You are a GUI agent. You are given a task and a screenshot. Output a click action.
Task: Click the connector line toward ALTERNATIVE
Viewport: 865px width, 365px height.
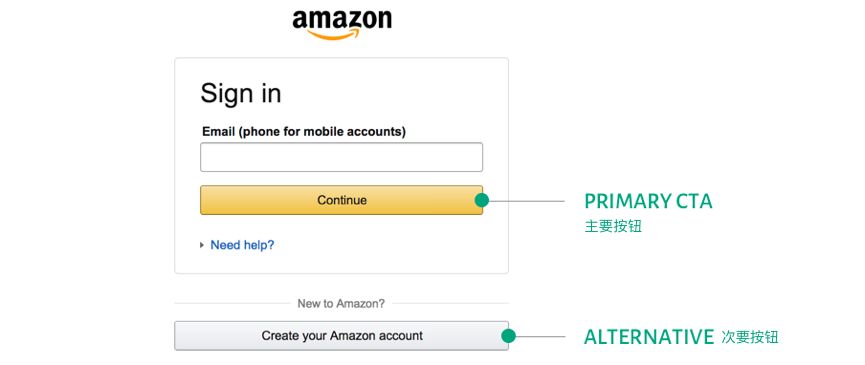click(x=541, y=336)
